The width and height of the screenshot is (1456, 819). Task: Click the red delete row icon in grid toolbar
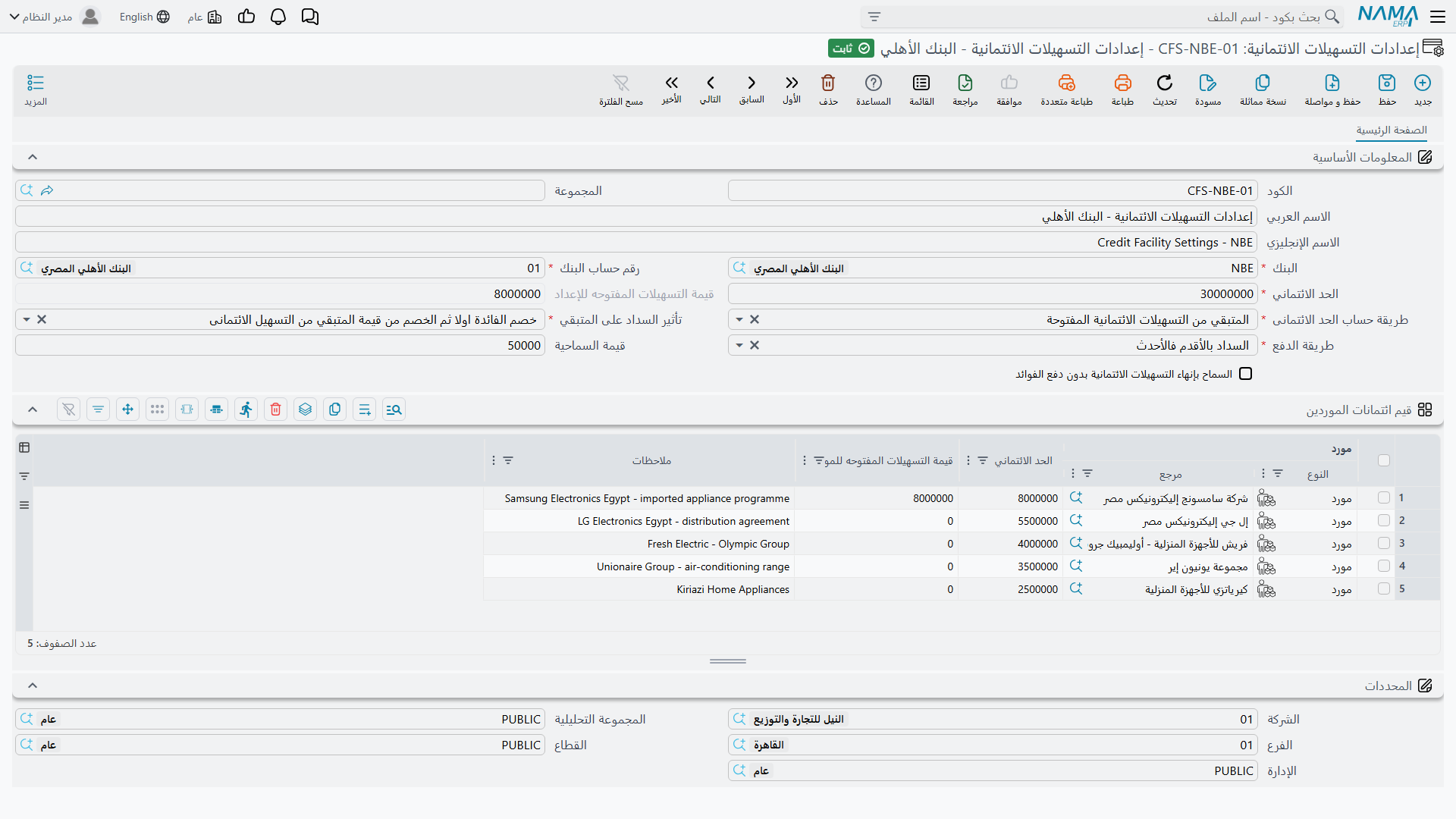tap(276, 409)
